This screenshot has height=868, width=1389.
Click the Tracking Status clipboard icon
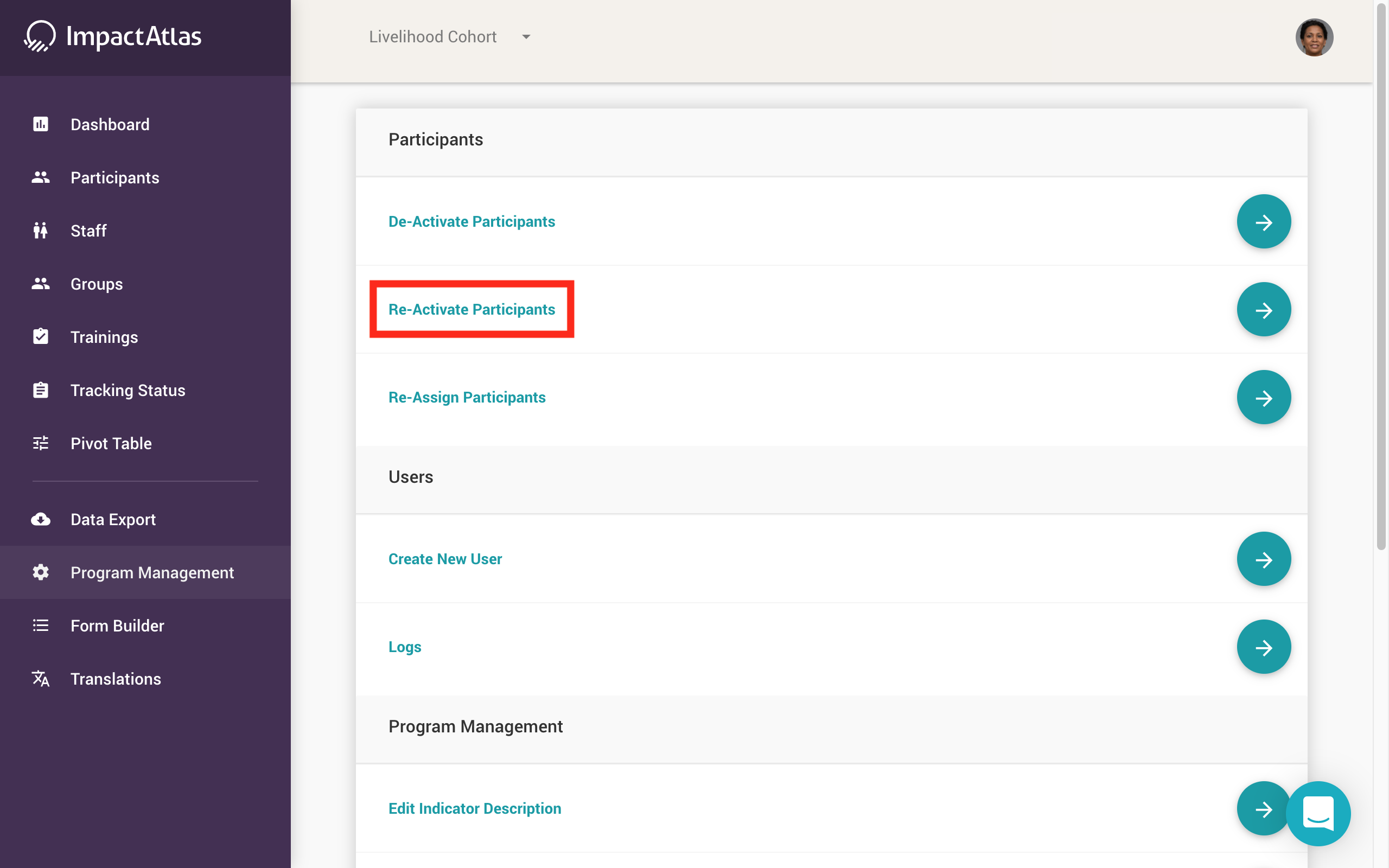40,391
